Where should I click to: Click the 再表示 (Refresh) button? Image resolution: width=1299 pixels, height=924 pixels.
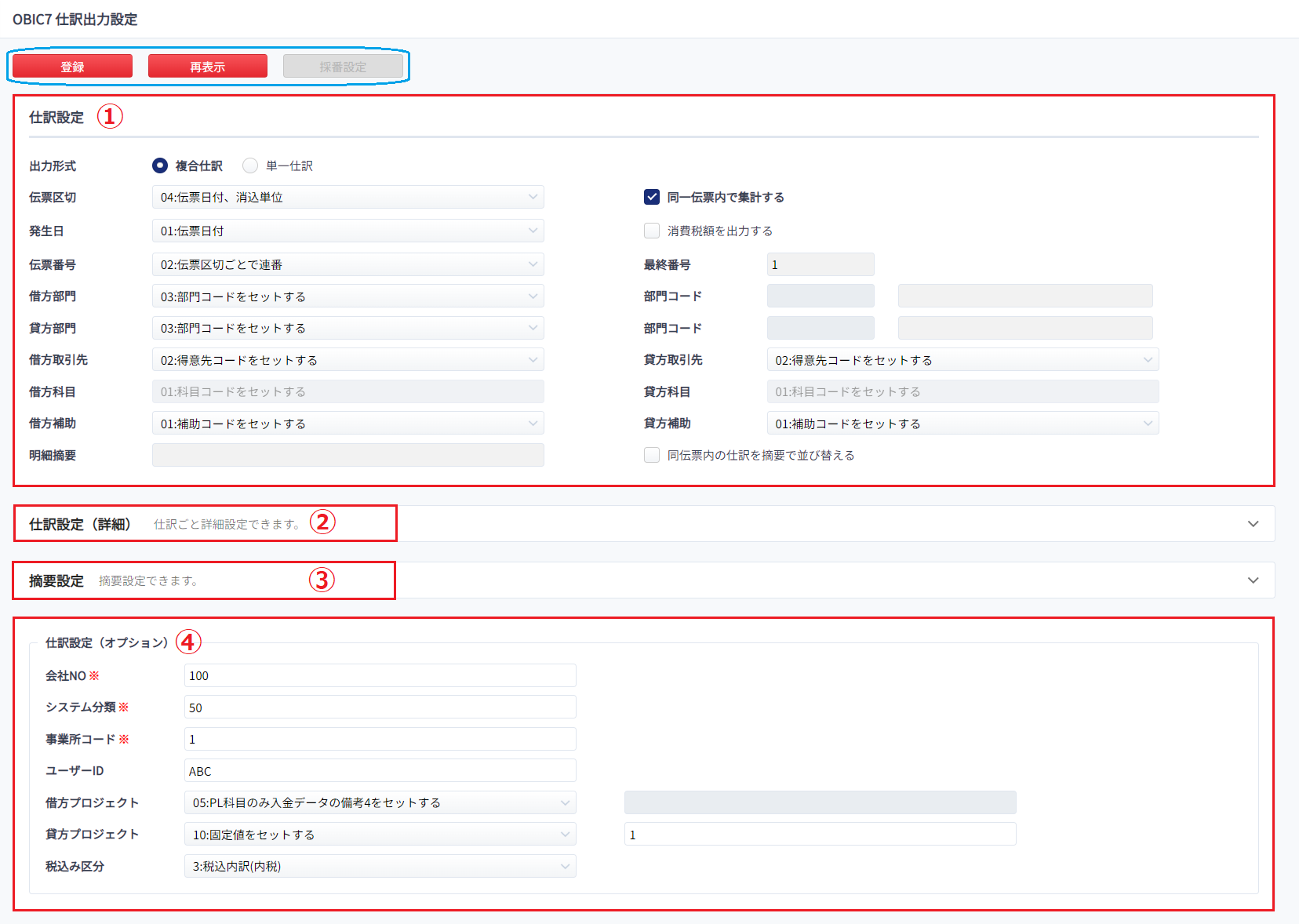click(207, 65)
